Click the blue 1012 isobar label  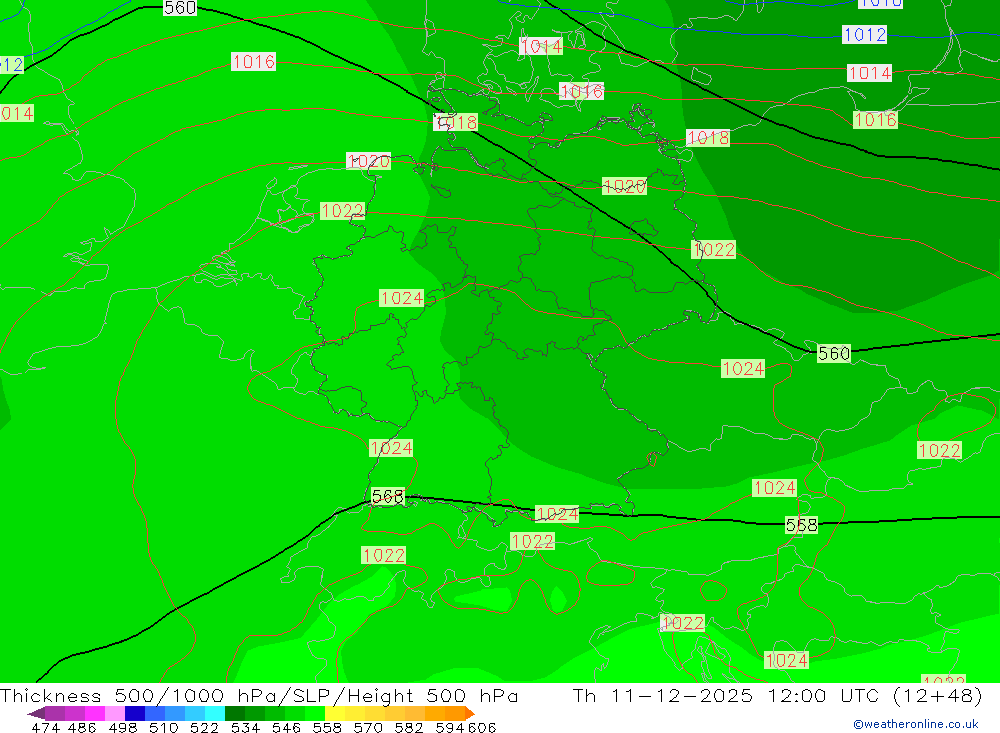(x=864, y=34)
